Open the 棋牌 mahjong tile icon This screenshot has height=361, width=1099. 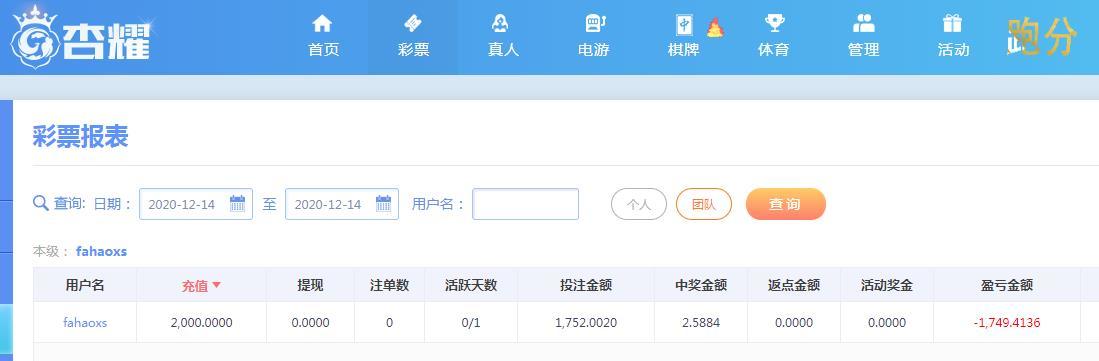pyautogui.click(x=683, y=25)
